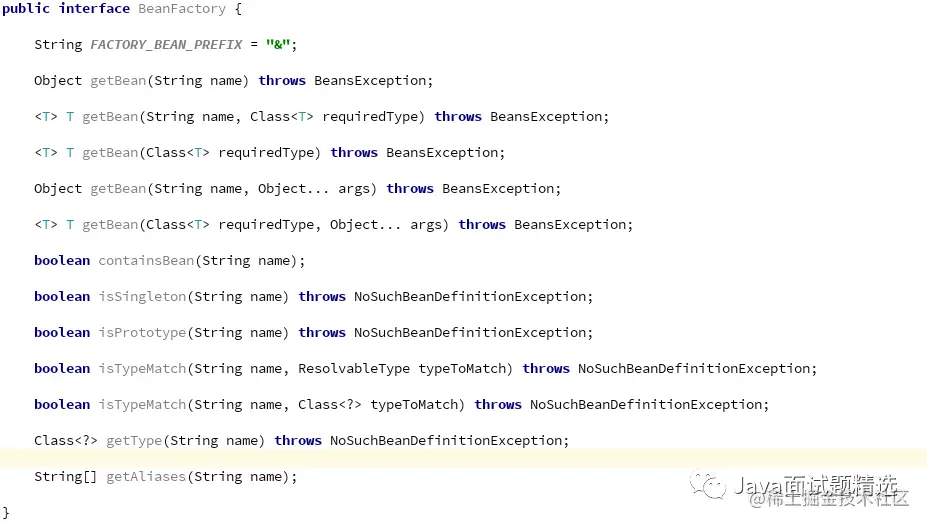Click the Class<?> return type of getType
Image resolution: width=927 pixels, height=526 pixels.
66,441
